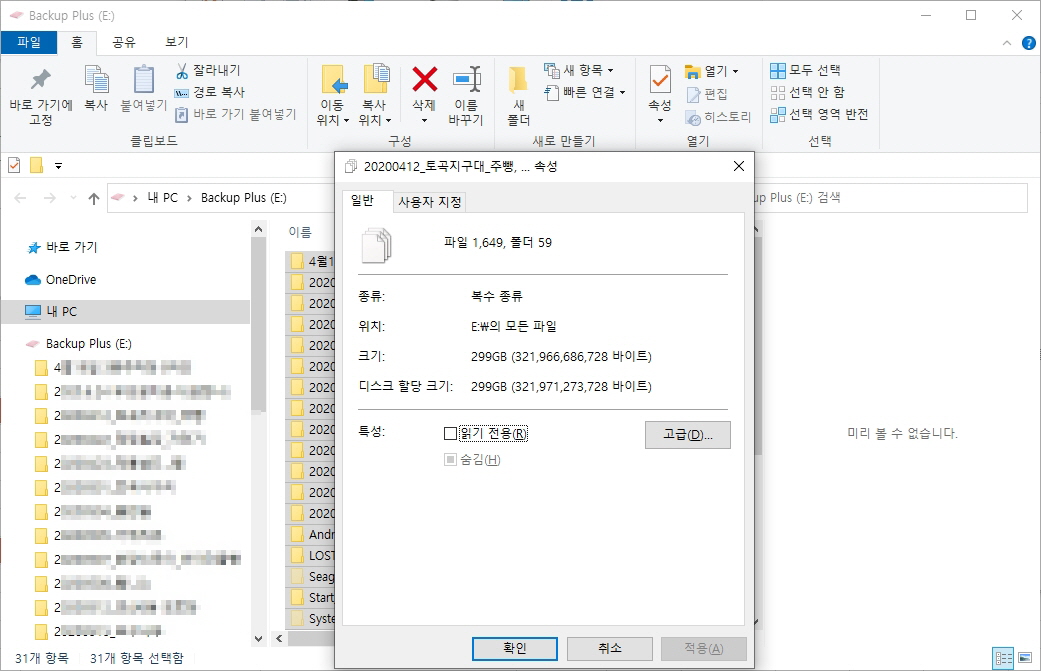Open the recent locations dropdown chevron

point(73,198)
